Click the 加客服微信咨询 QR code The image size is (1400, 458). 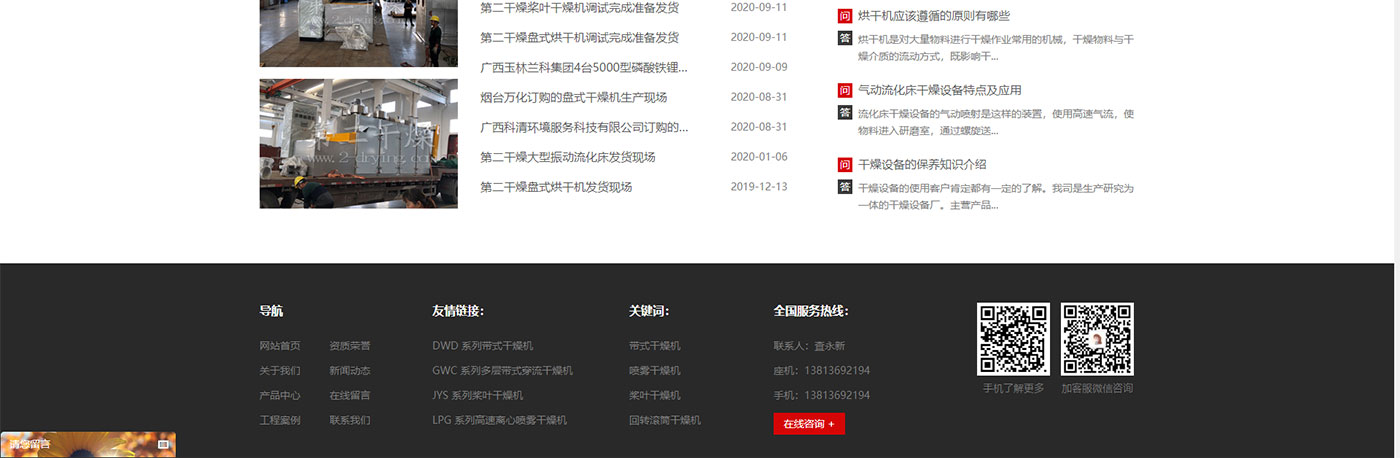(x=1097, y=339)
